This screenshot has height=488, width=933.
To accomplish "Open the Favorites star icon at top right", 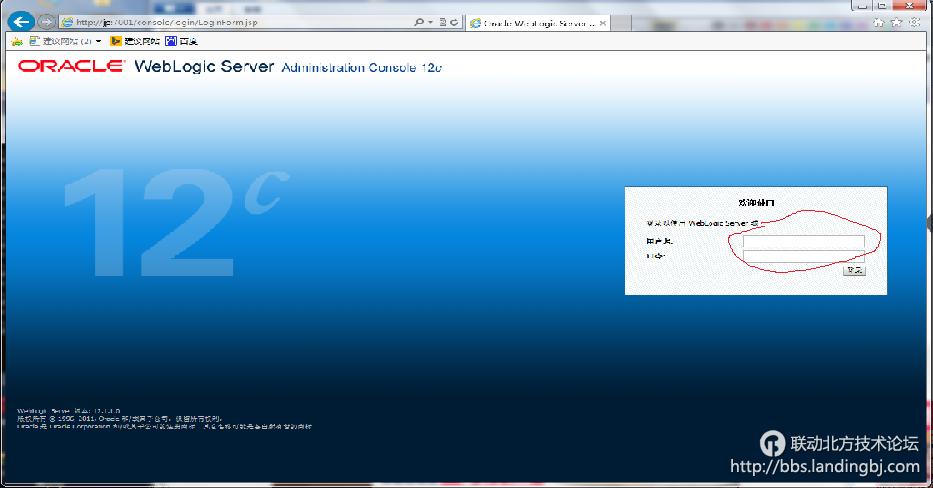I will (897, 21).
